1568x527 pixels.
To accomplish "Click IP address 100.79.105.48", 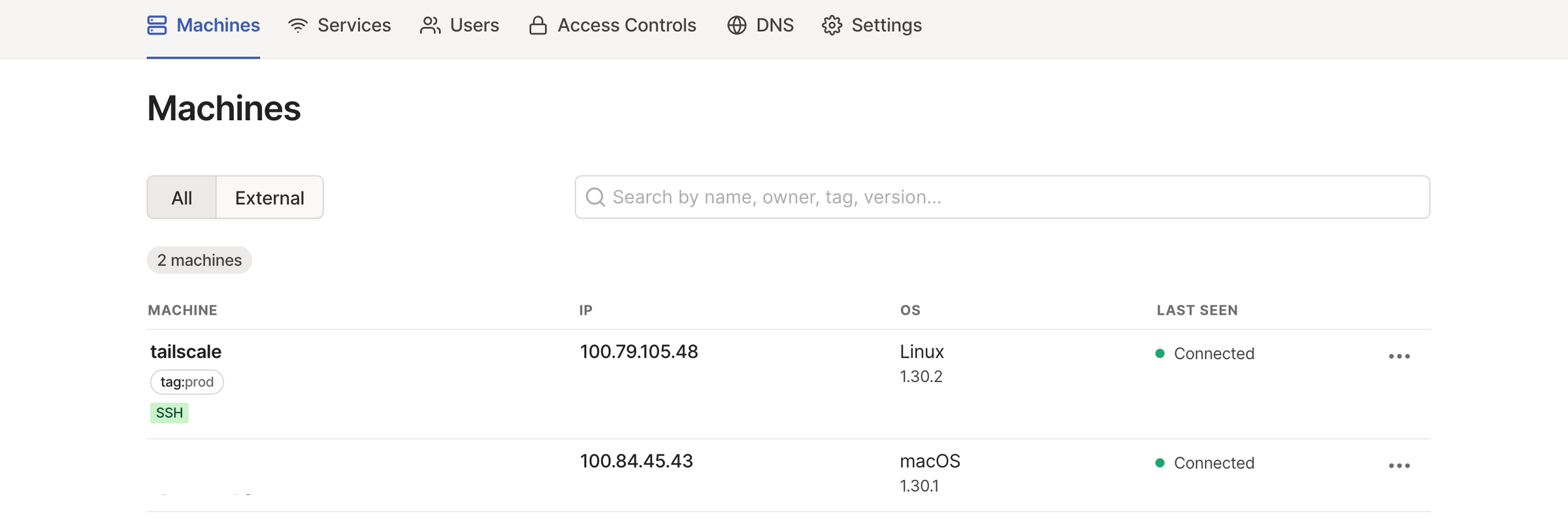I will 639,351.
